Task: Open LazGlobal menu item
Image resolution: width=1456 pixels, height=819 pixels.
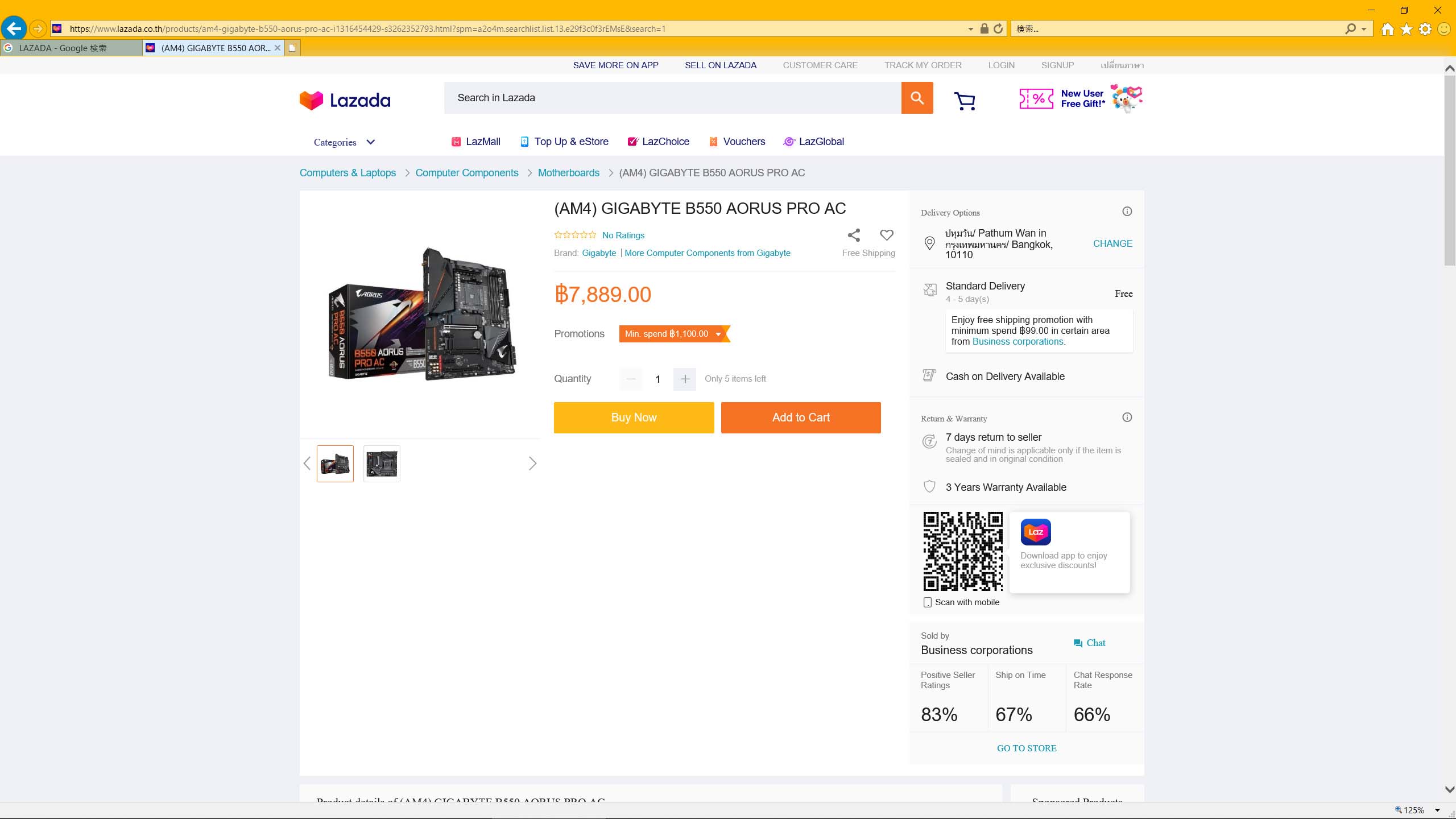Action: pyautogui.click(x=814, y=142)
